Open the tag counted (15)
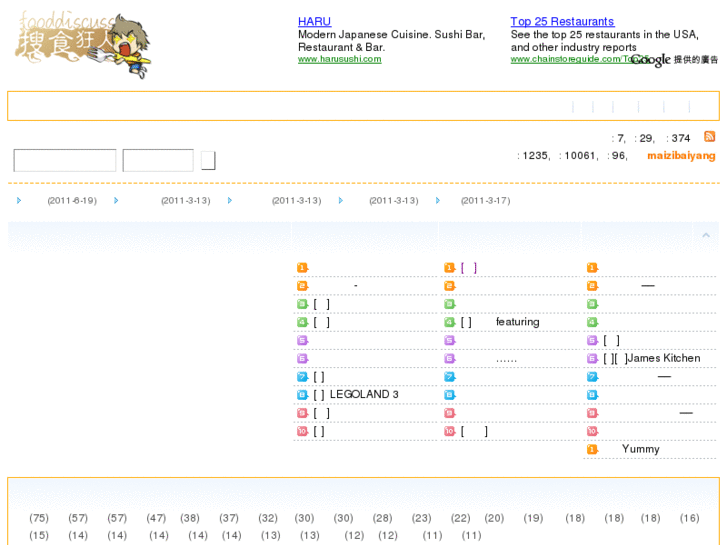Viewport: 727px width, 545px height. coord(38,535)
